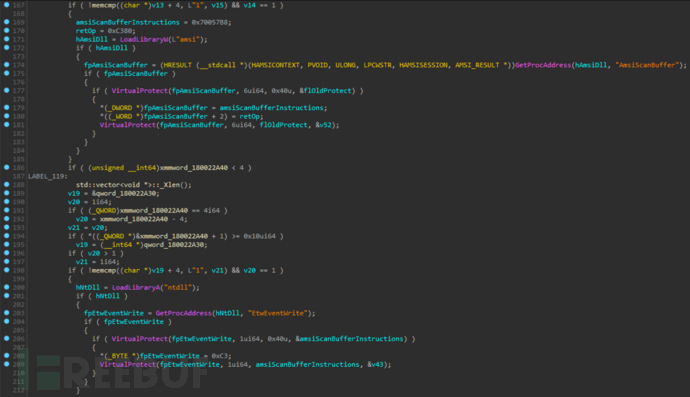Toggle breakpoint dot on line 167
Viewport: 690px width, 397px height.
point(7,5)
